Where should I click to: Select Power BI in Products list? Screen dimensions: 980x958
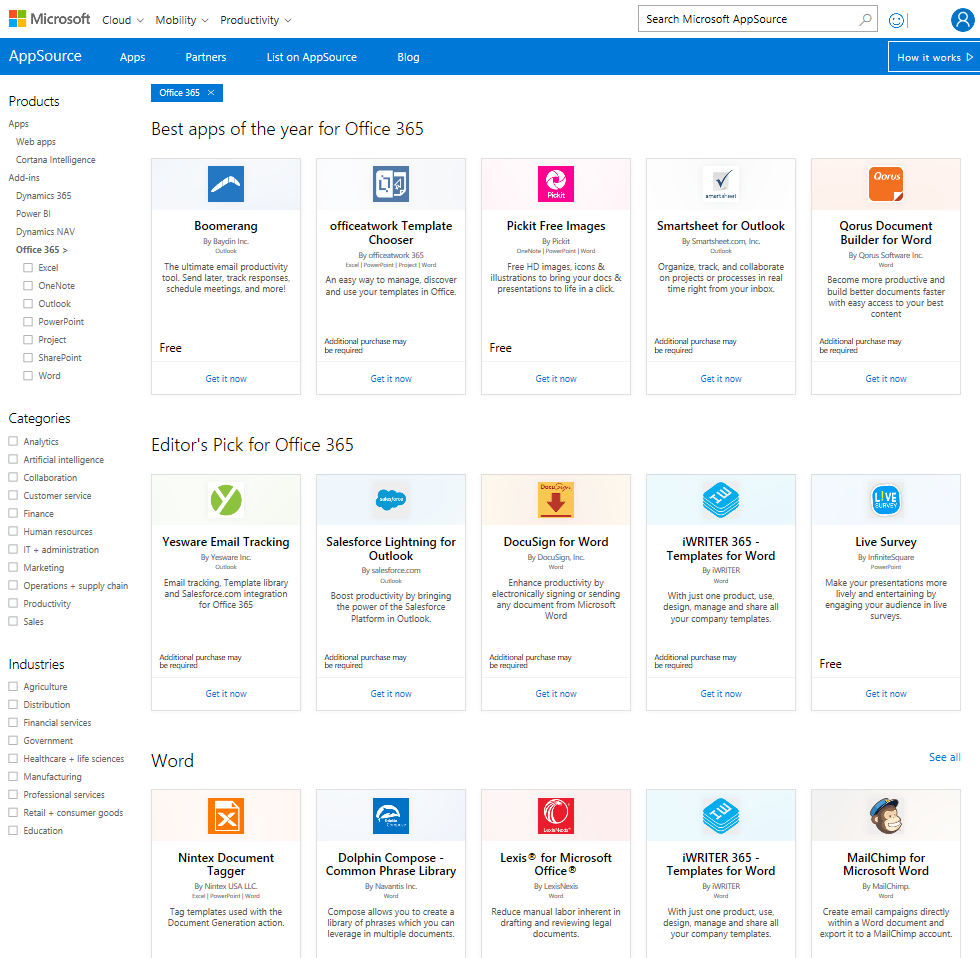pyautogui.click(x=33, y=214)
